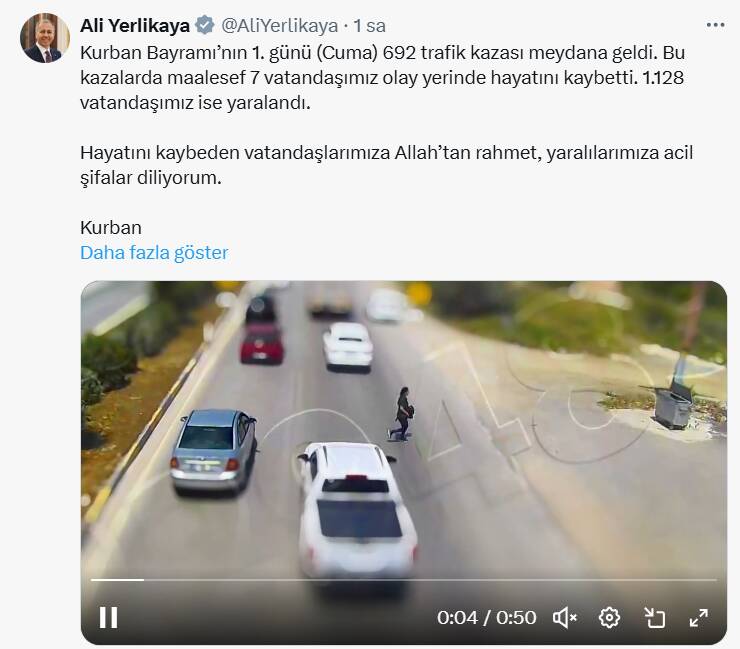Click the tweet's first paragraph text
The width and height of the screenshot is (740, 649).
click(x=382, y=77)
